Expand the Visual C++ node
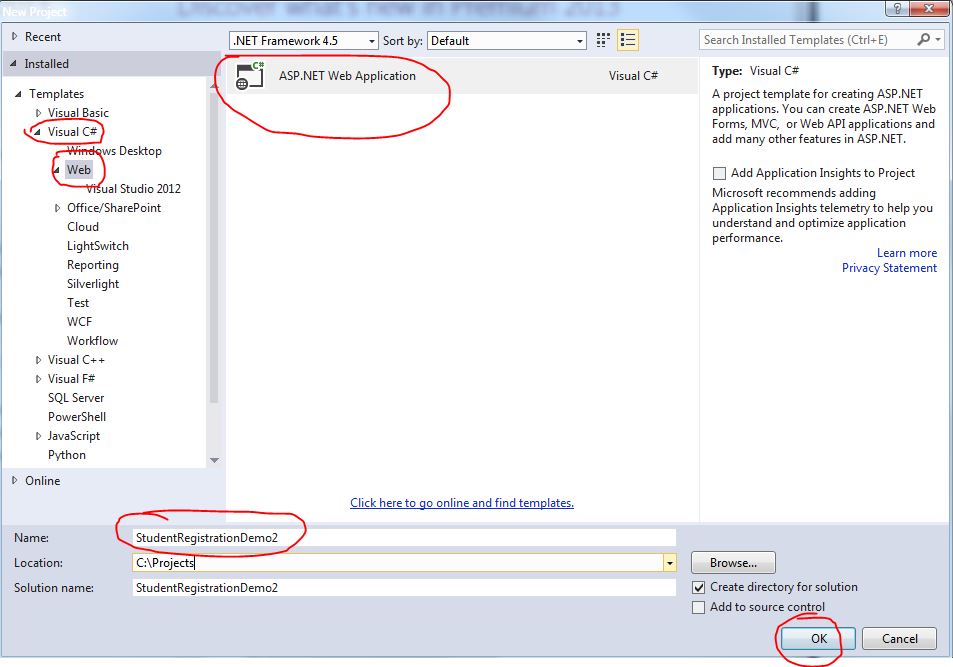Image resolution: width=953 pixels, height=667 pixels. click(x=38, y=360)
